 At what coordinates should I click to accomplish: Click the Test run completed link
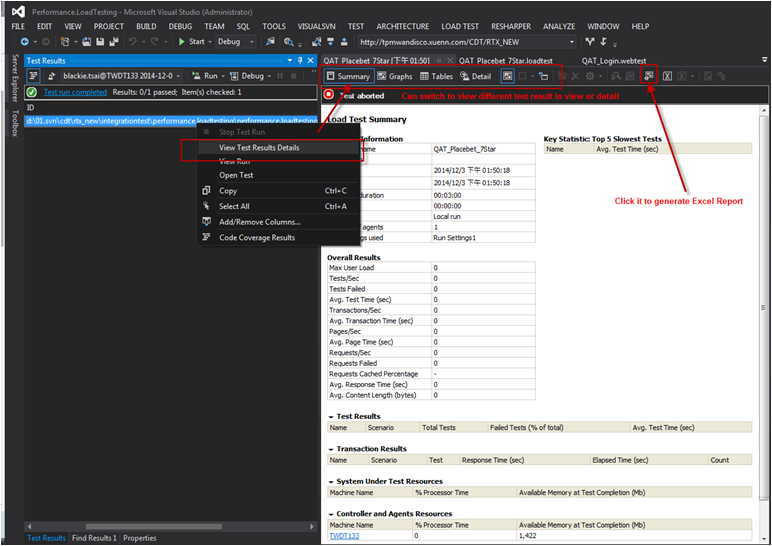pos(75,92)
